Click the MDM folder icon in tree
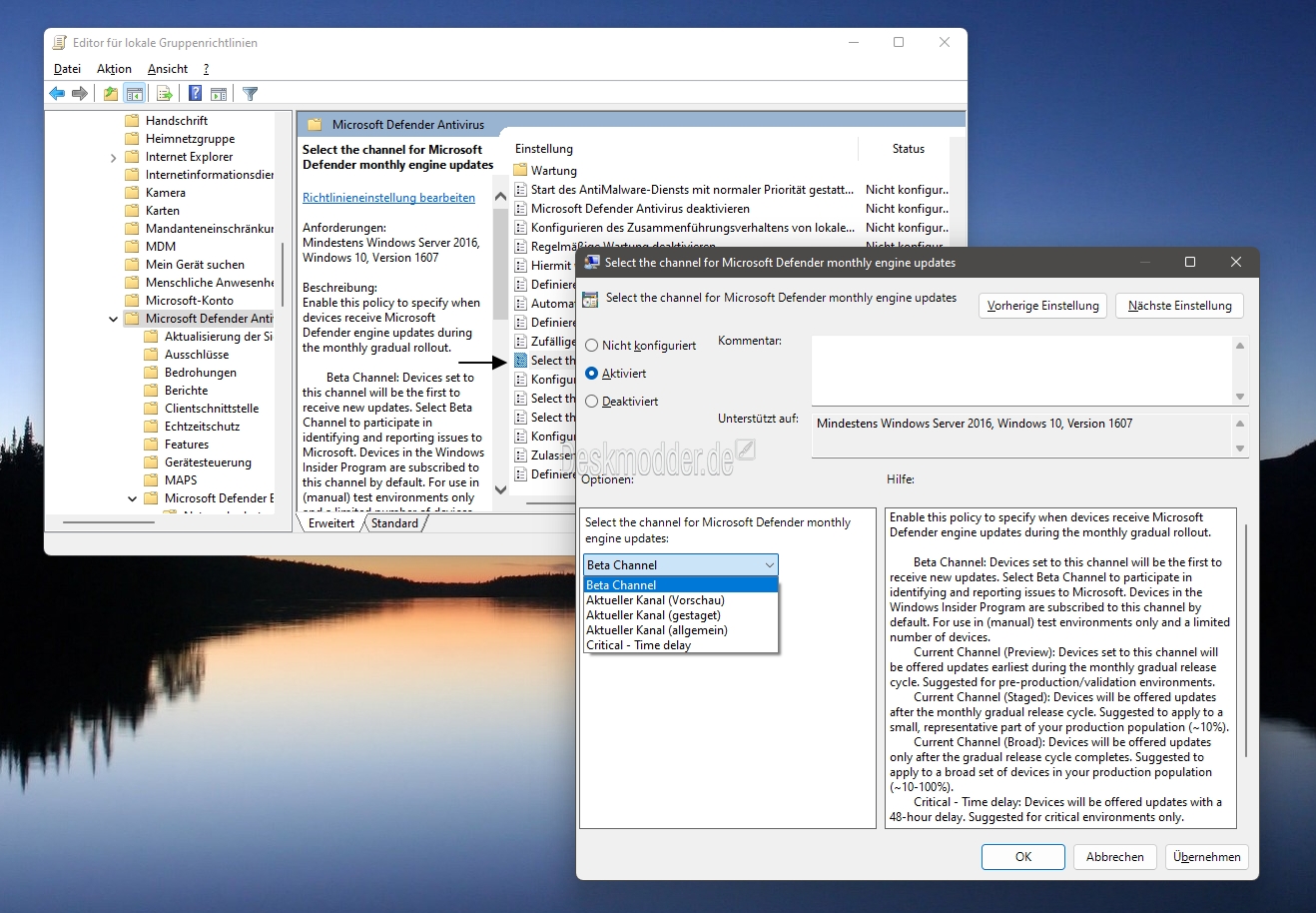Viewport: 1316px width, 913px height. (x=132, y=247)
